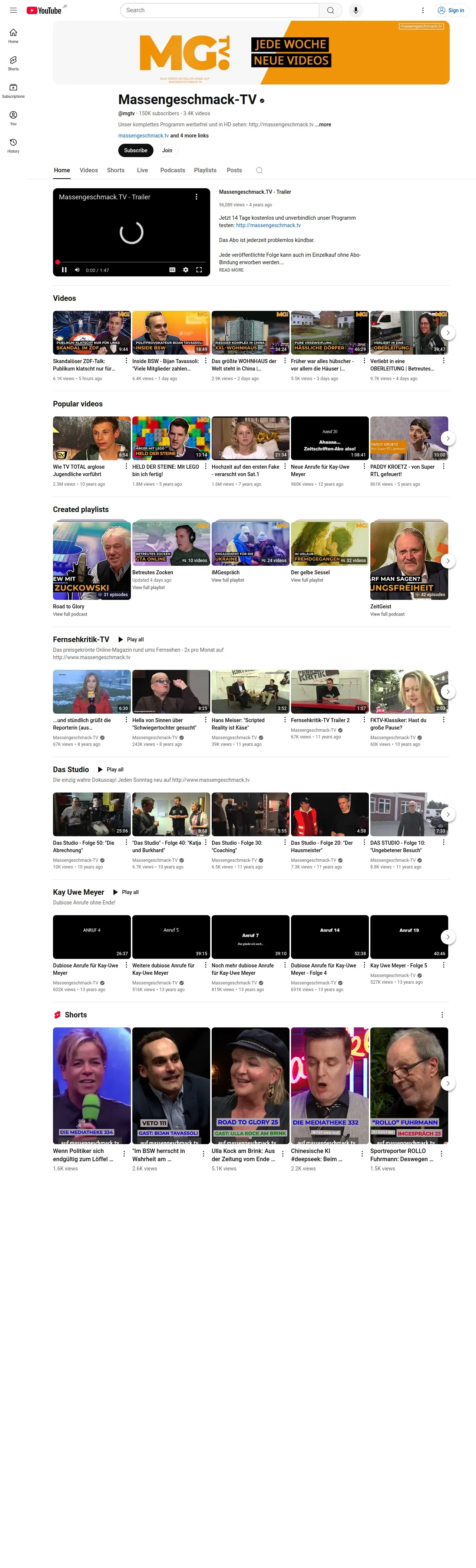Play all Kay Uwe Meyer videos
The width and height of the screenshot is (476, 1568).
click(x=125, y=892)
